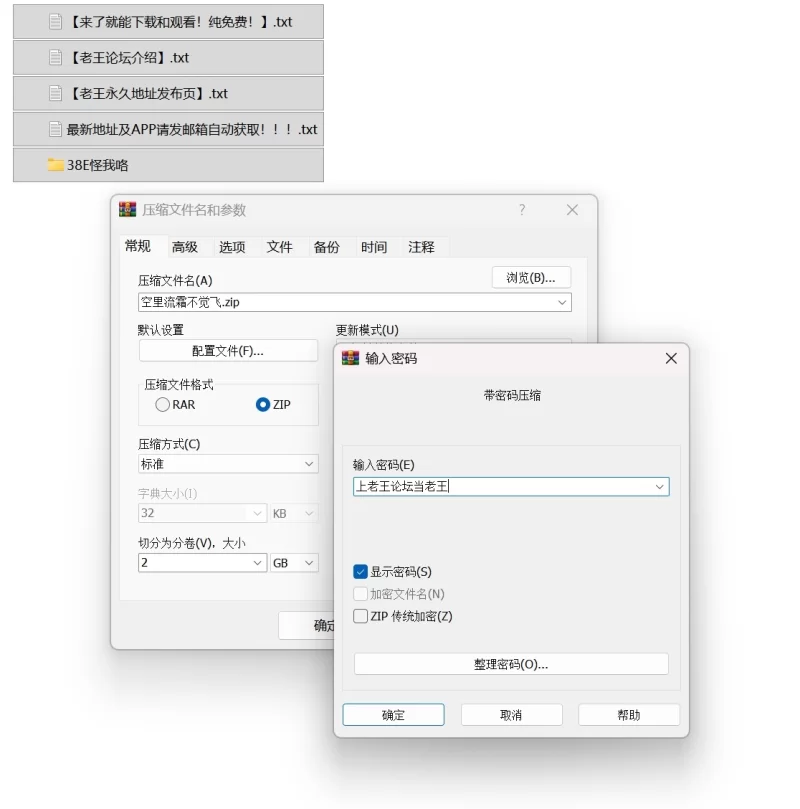The width and height of the screenshot is (800, 809).
Task: Click the question mark help icon in the archive dialog
Action: pyautogui.click(x=522, y=209)
